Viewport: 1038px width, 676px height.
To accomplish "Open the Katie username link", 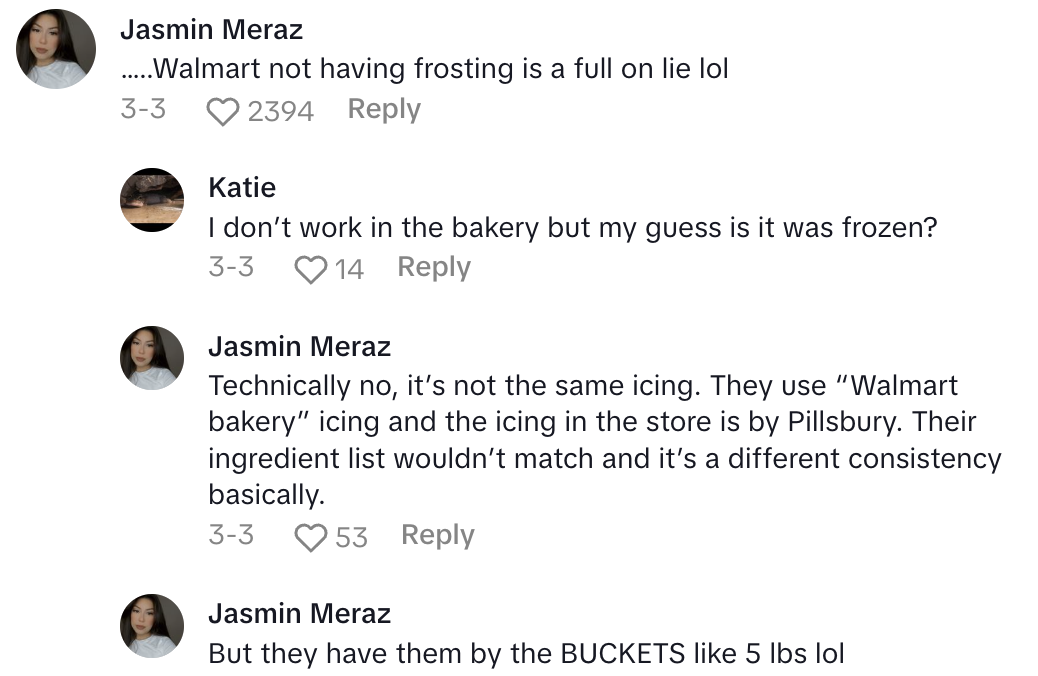I will coord(242,187).
